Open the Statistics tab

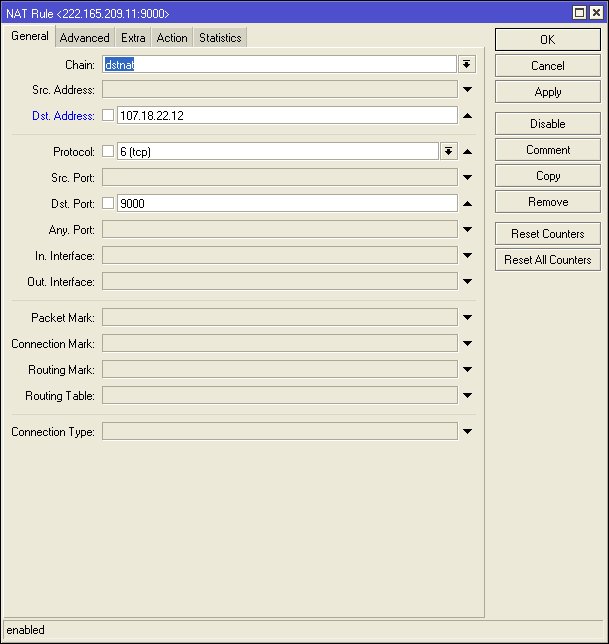(x=219, y=38)
